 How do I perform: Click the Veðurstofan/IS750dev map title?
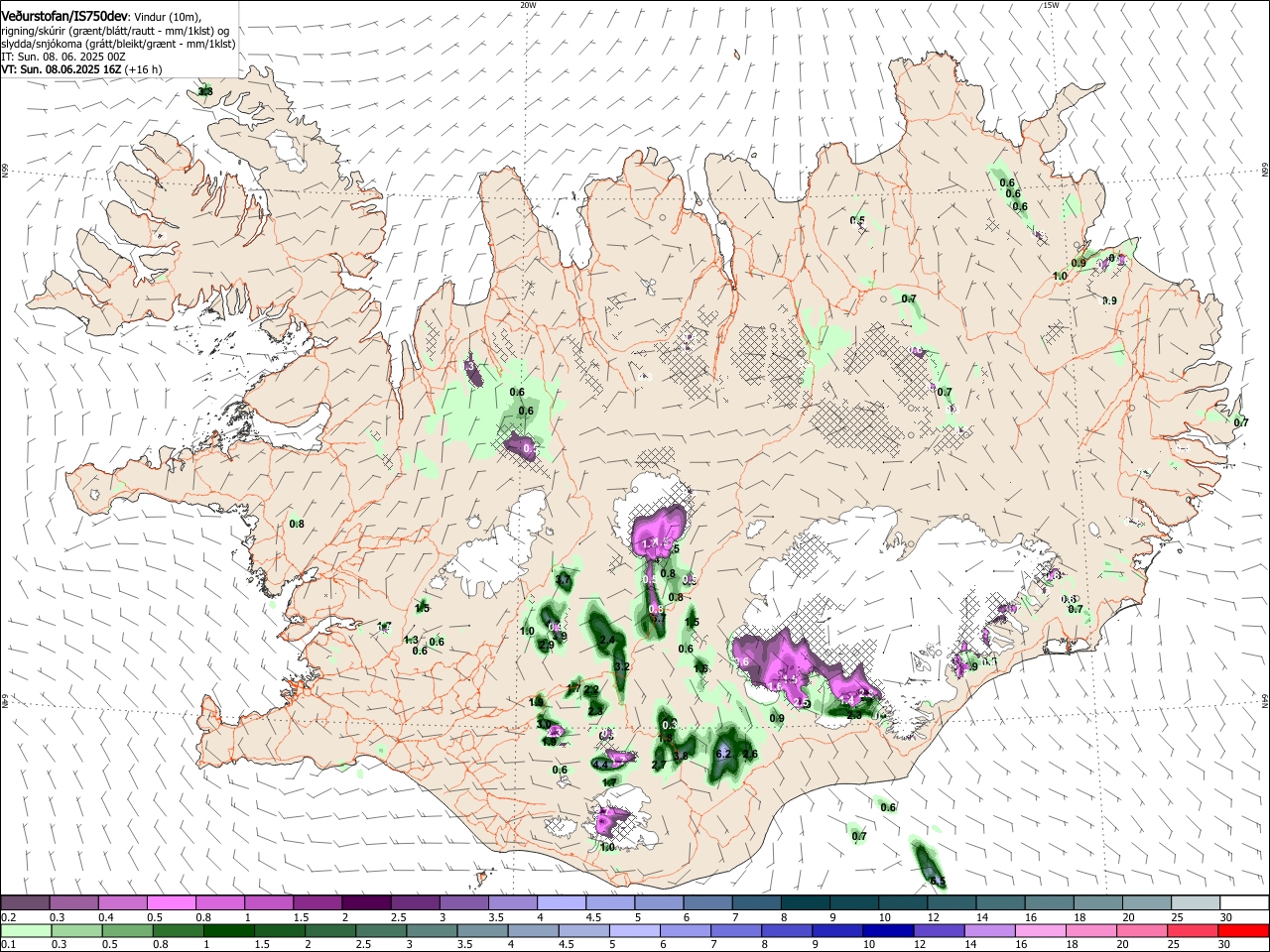coord(65,16)
